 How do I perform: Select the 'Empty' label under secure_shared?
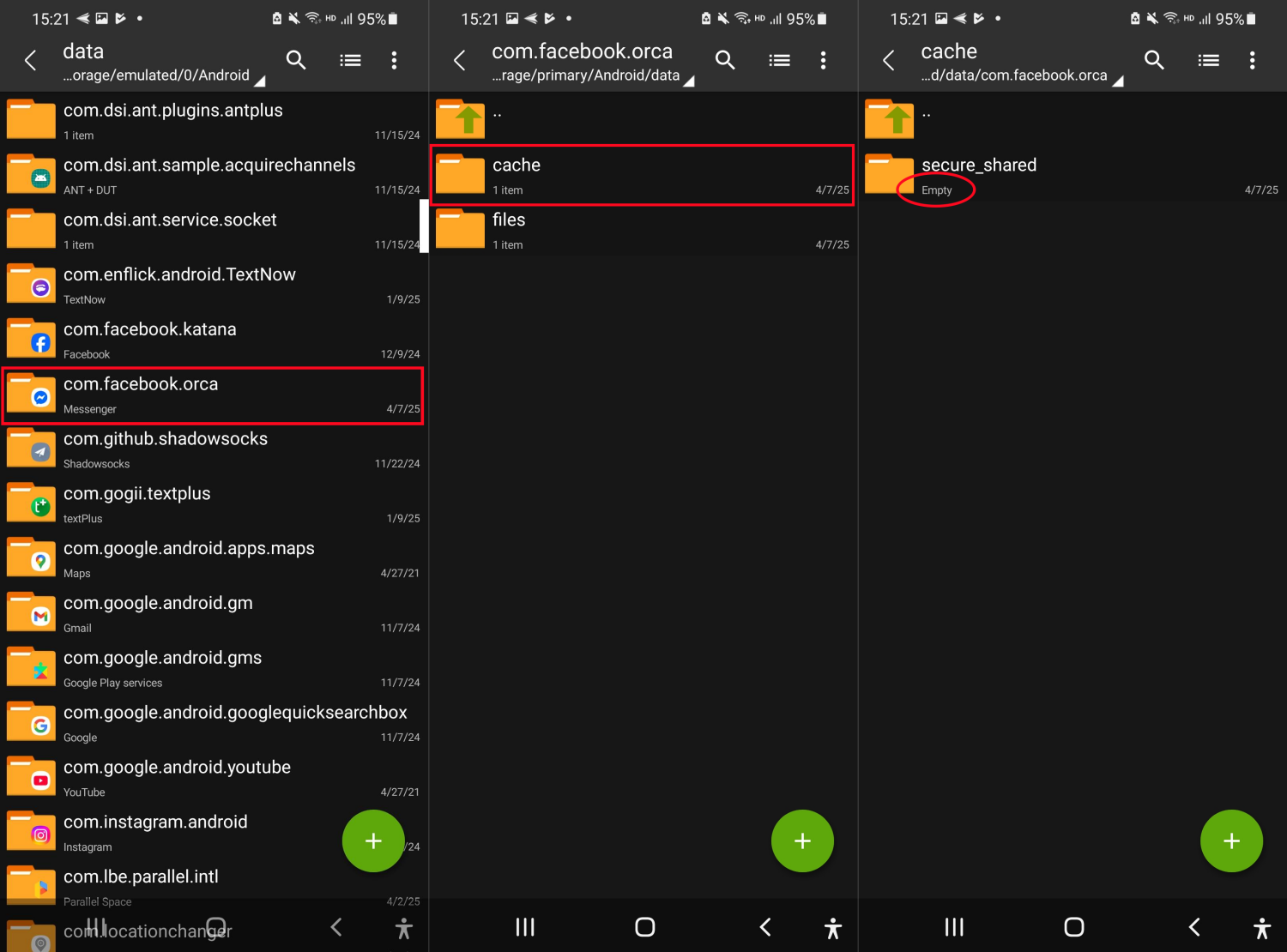point(937,190)
